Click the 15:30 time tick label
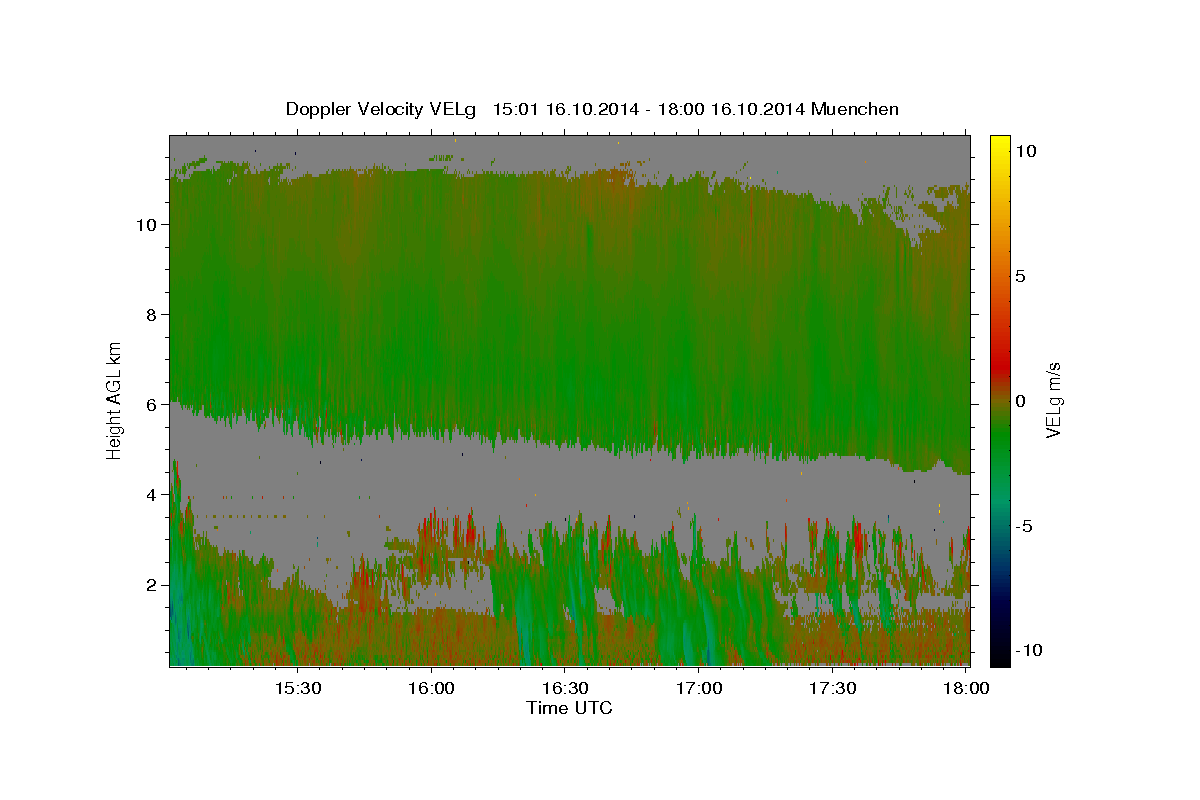Screen dimensions: 1200x800 coord(297,688)
